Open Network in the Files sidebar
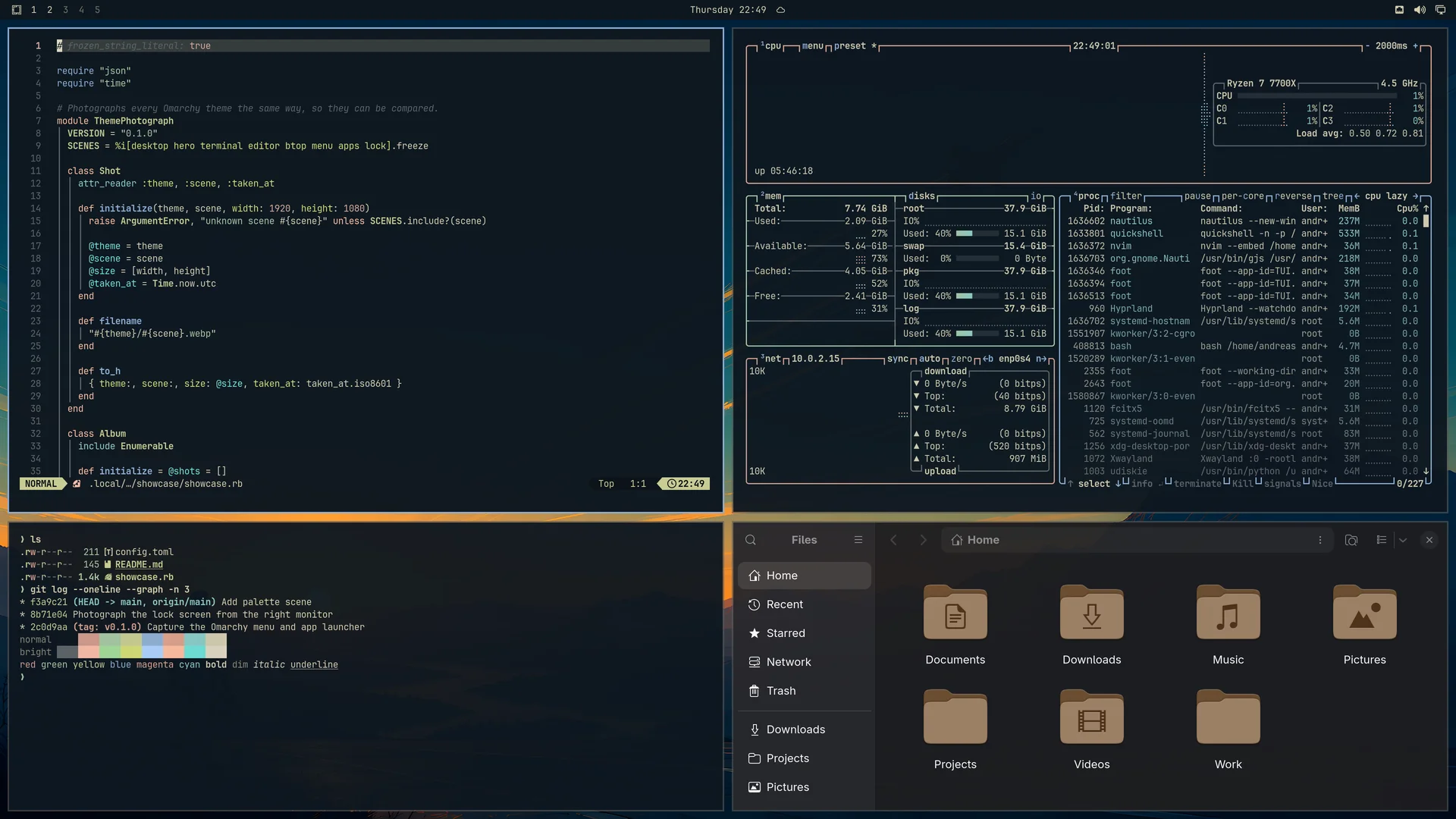The image size is (1456, 819). coord(805,662)
